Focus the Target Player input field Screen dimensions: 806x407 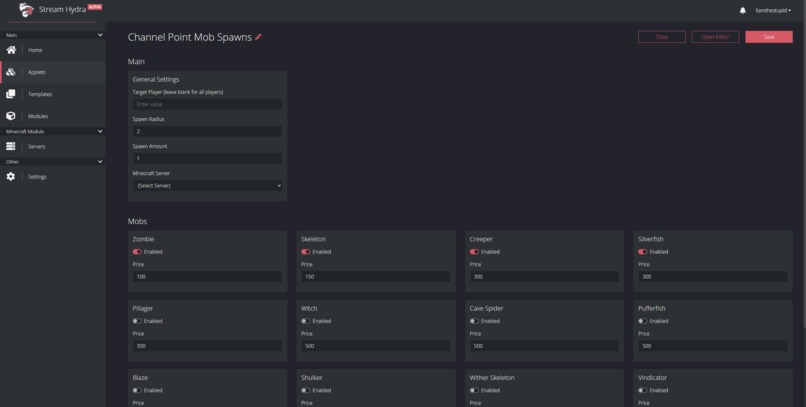pos(207,104)
